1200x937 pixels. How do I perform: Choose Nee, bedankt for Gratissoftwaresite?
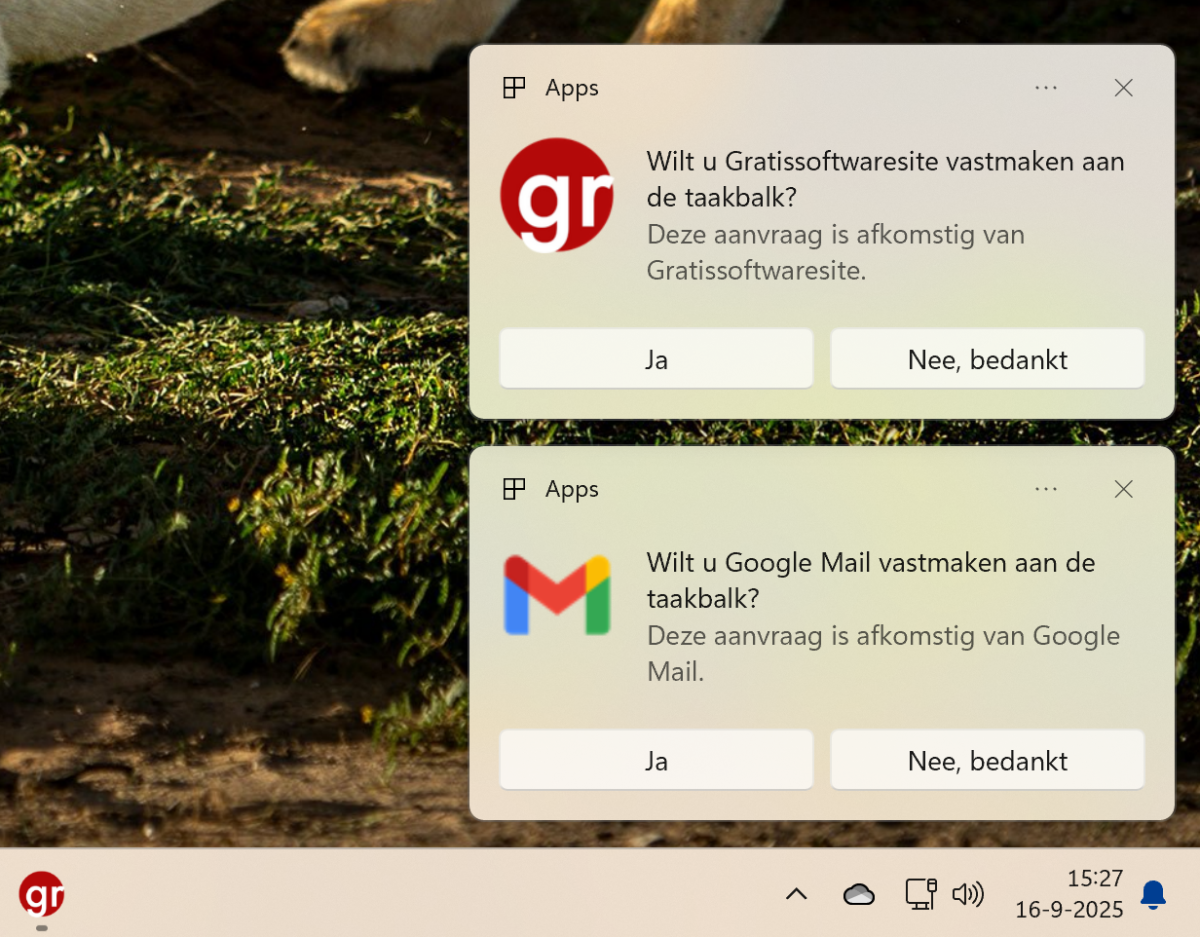(987, 359)
